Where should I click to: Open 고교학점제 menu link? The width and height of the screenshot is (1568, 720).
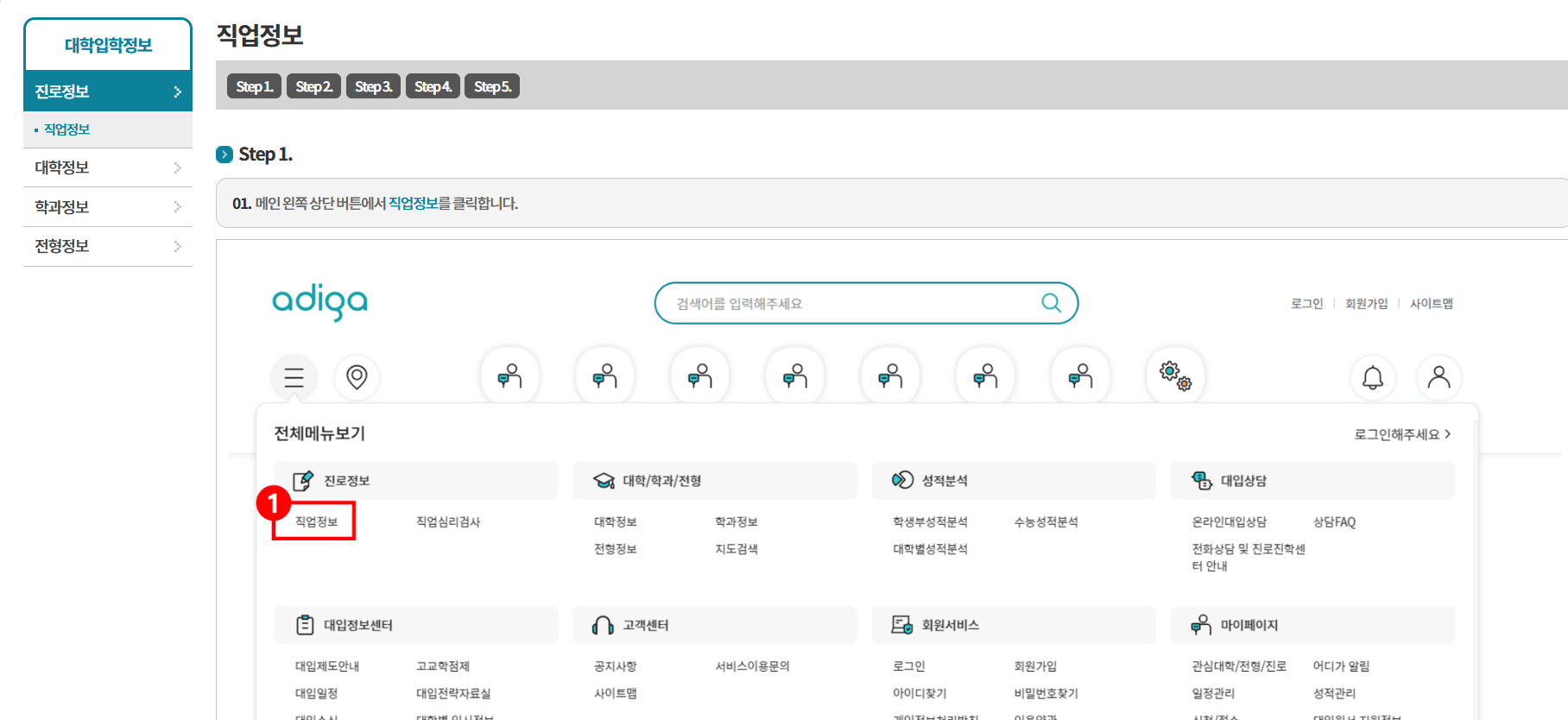[x=442, y=666]
